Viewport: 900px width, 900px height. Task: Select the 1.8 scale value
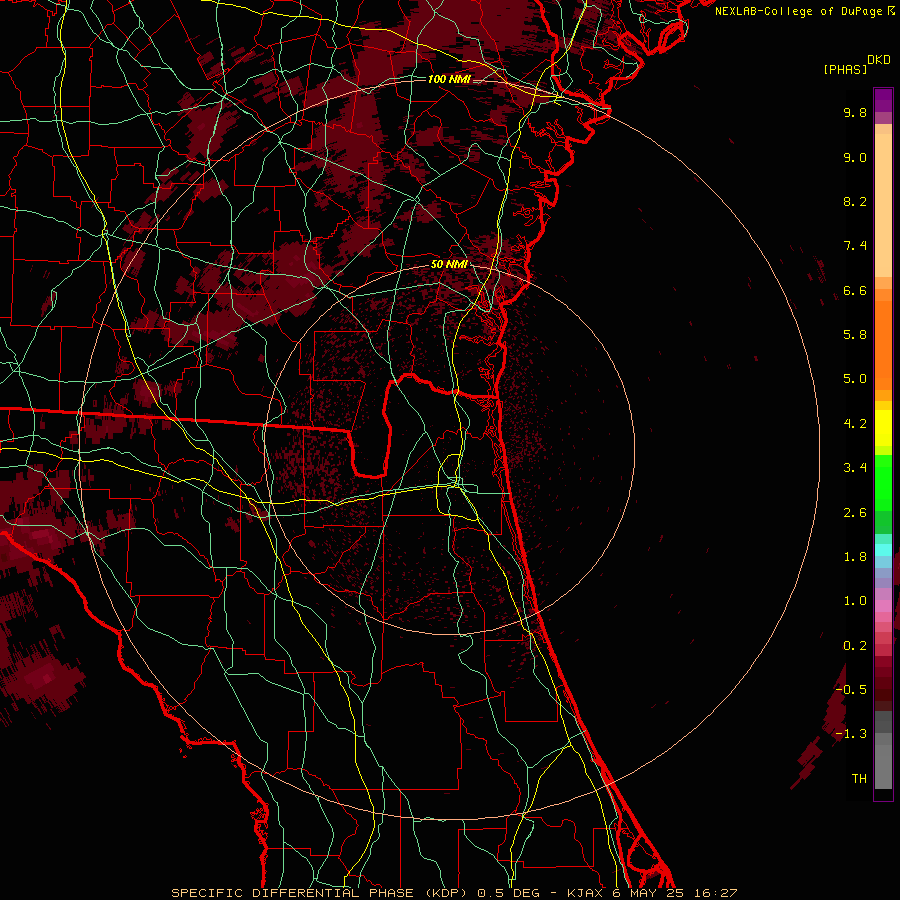(x=855, y=557)
